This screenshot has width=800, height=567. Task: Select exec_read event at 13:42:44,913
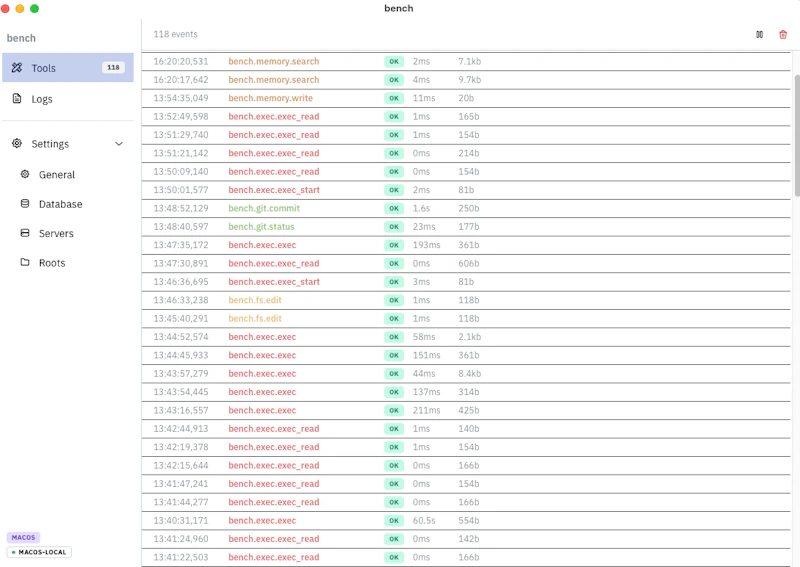point(466,429)
